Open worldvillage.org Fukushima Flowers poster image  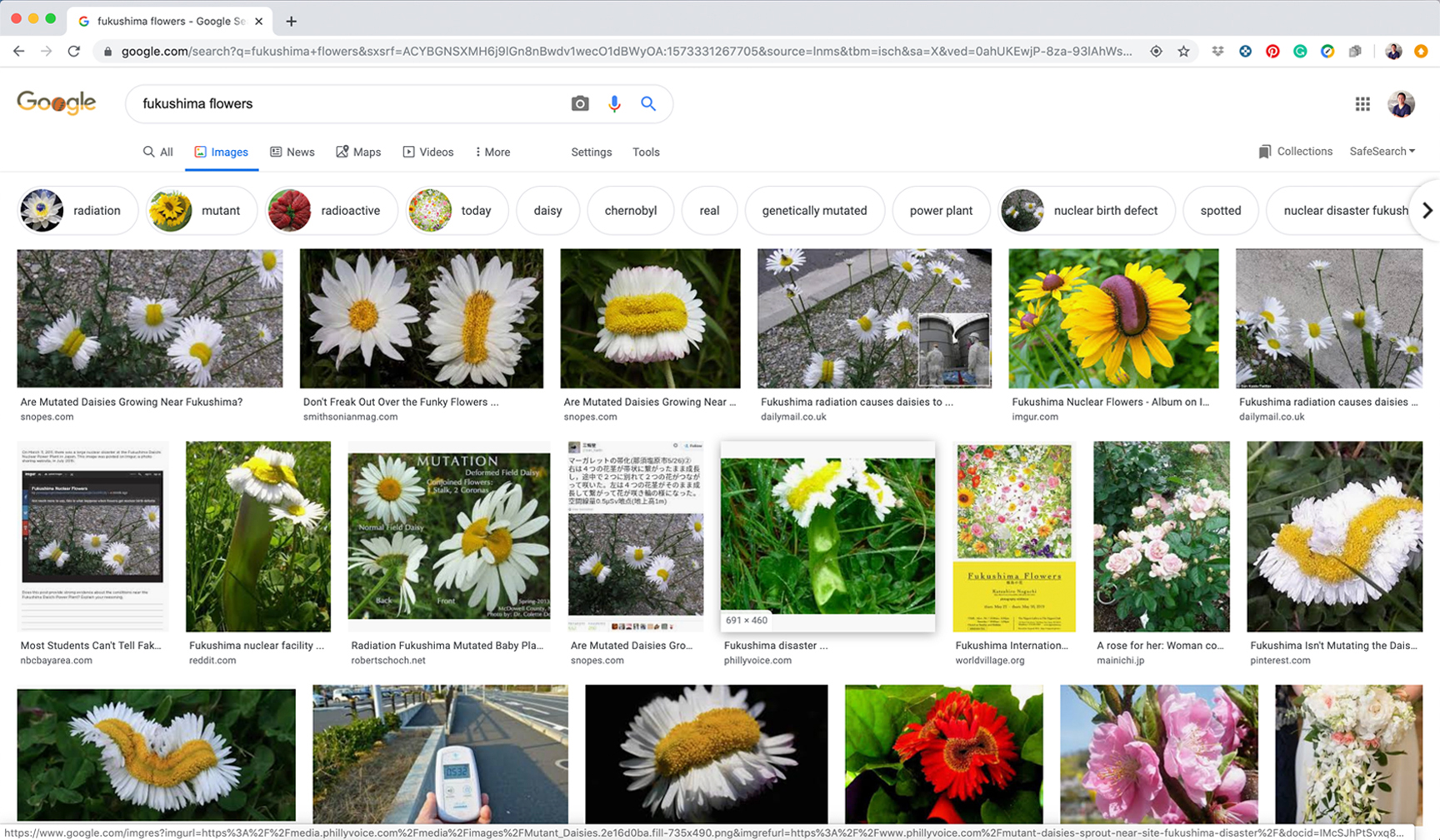click(1014, 536)
